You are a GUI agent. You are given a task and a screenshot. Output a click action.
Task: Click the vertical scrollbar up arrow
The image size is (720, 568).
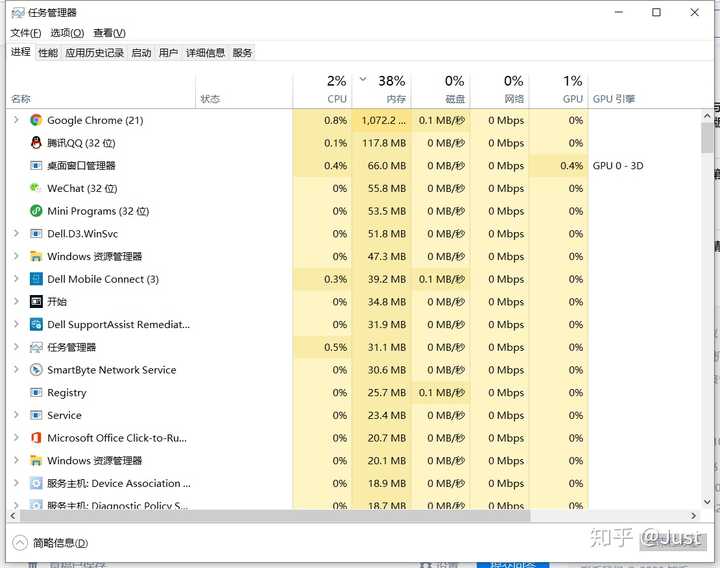(x=707, y=116)
